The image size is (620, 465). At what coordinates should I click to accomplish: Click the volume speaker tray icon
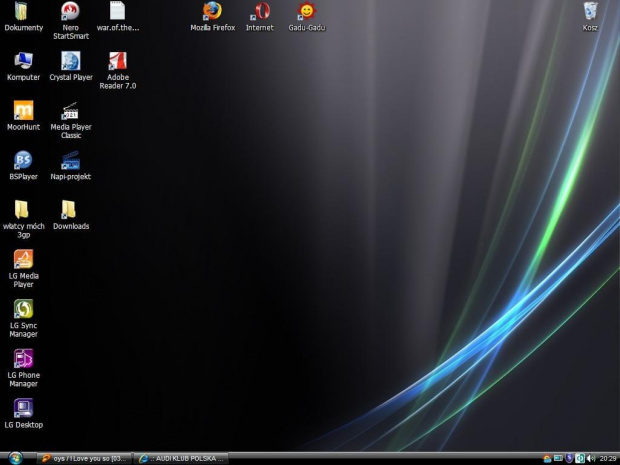(x=590, y=458)
